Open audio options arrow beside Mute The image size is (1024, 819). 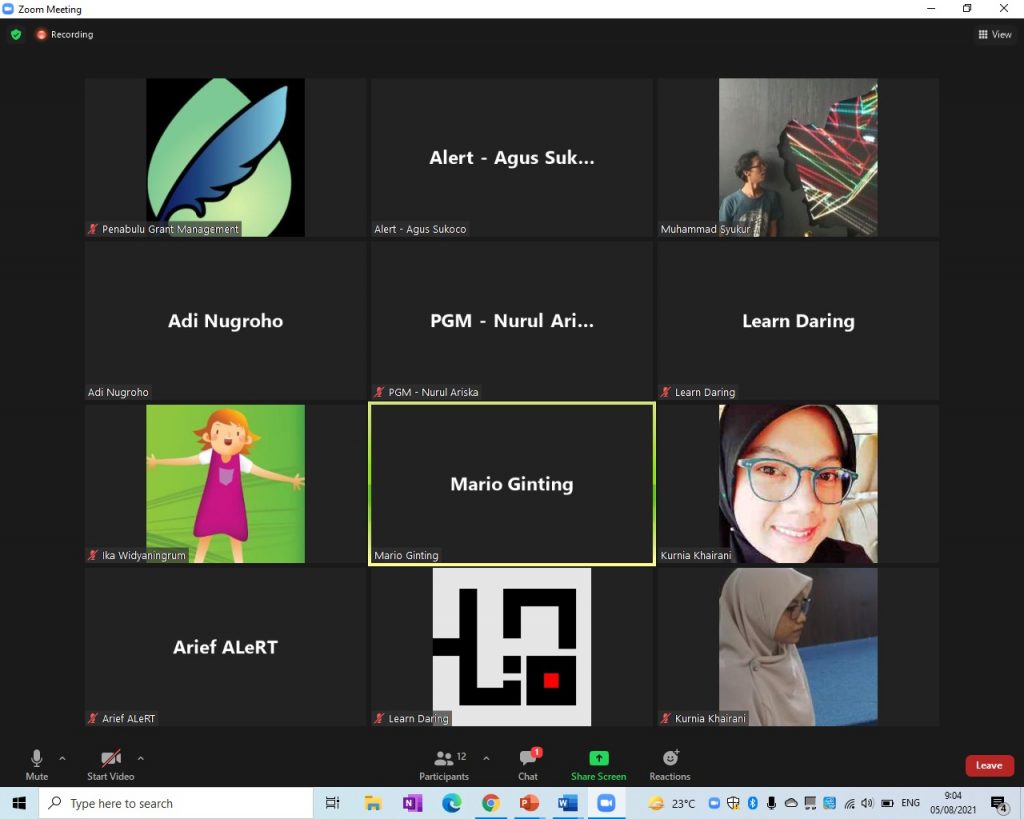point(62,758)
